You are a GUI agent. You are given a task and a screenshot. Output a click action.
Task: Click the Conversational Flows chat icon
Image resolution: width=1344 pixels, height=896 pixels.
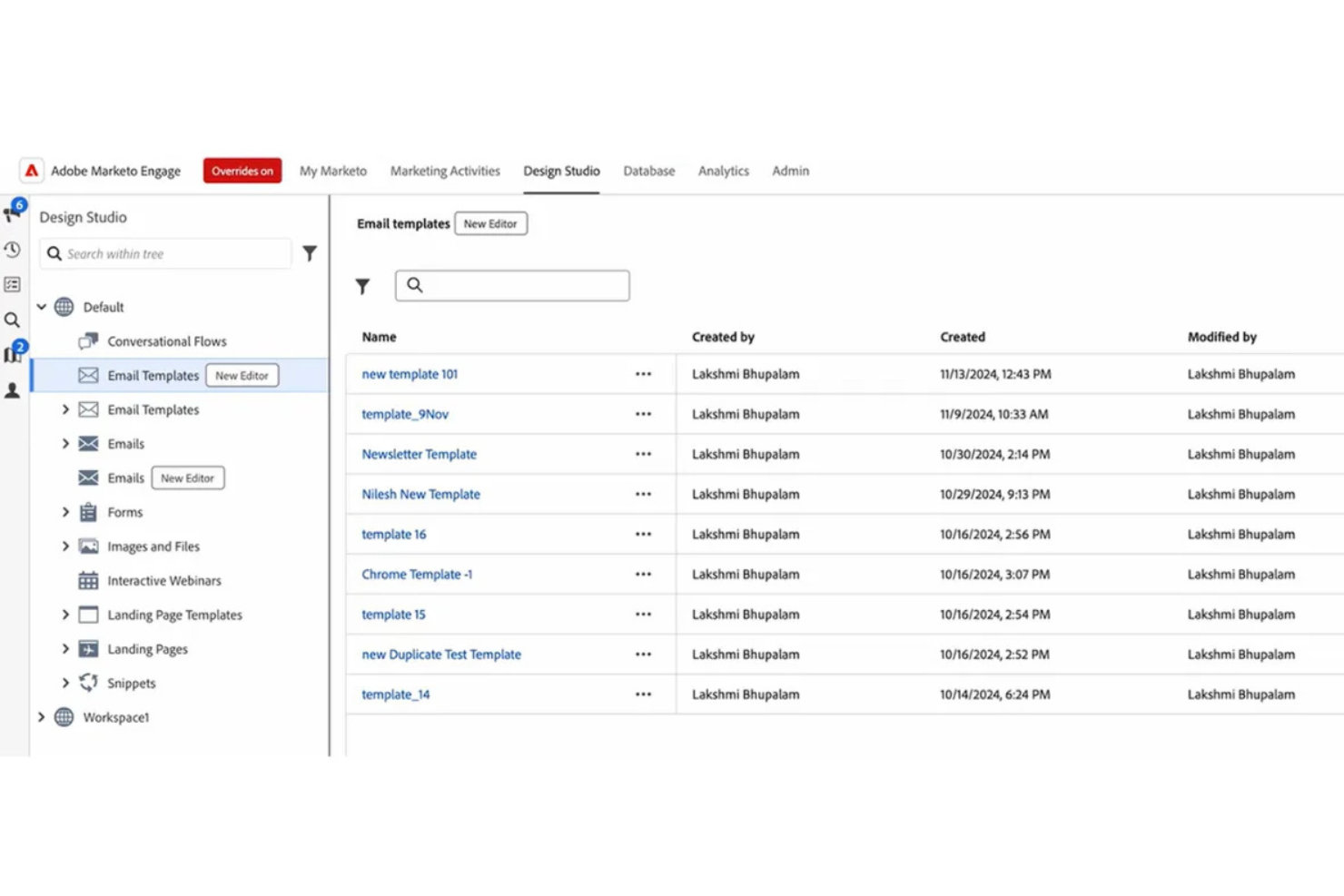pyautogui.click(x=88, y=341)
